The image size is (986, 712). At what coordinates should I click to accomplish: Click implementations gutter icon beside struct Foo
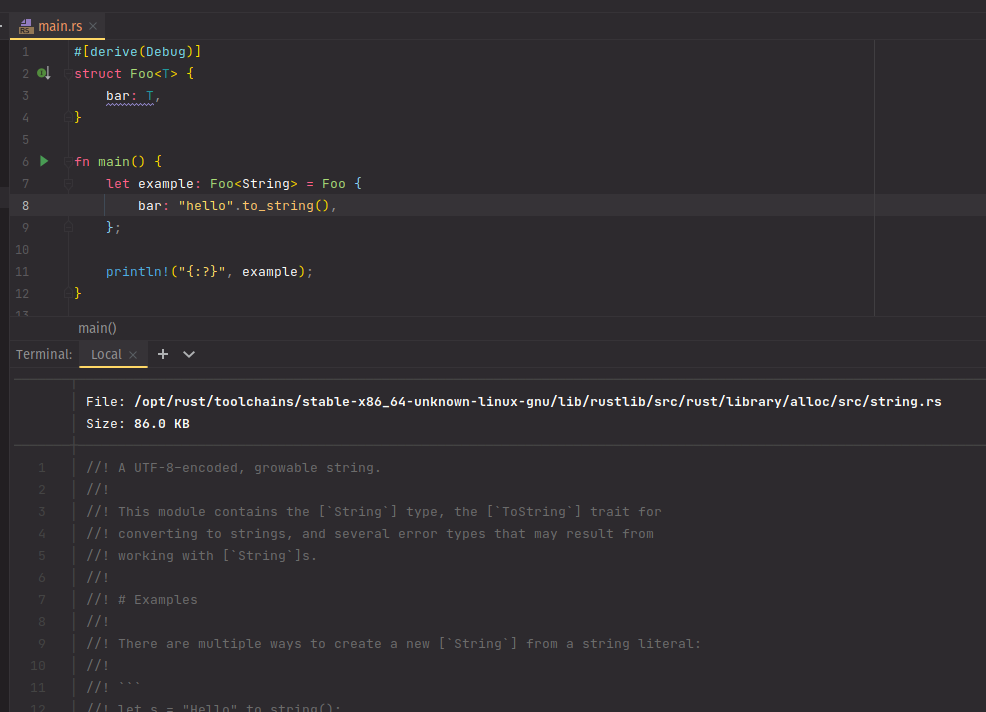tap(41, 72)
